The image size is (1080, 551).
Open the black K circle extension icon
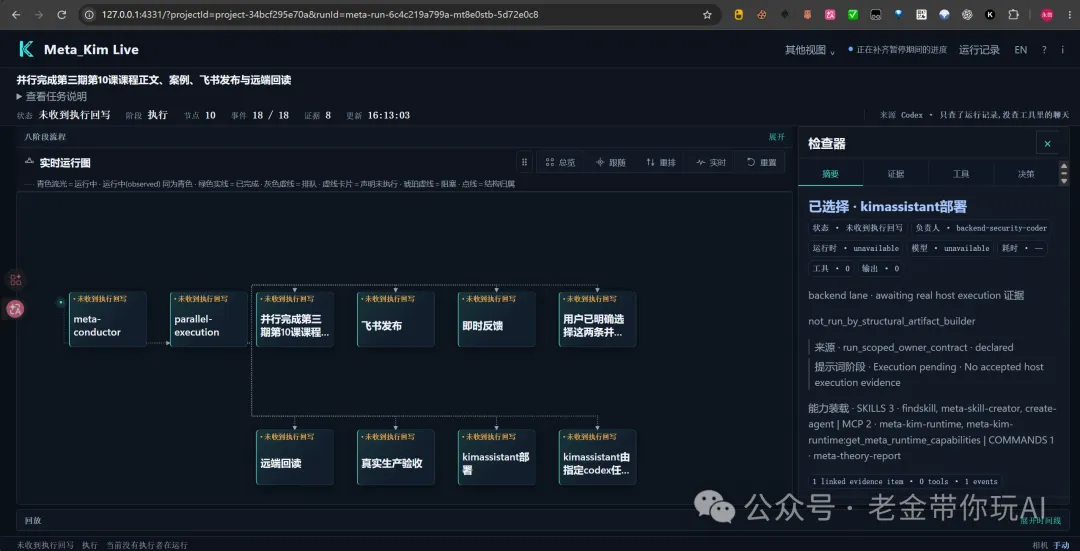[x=990, y=14]
